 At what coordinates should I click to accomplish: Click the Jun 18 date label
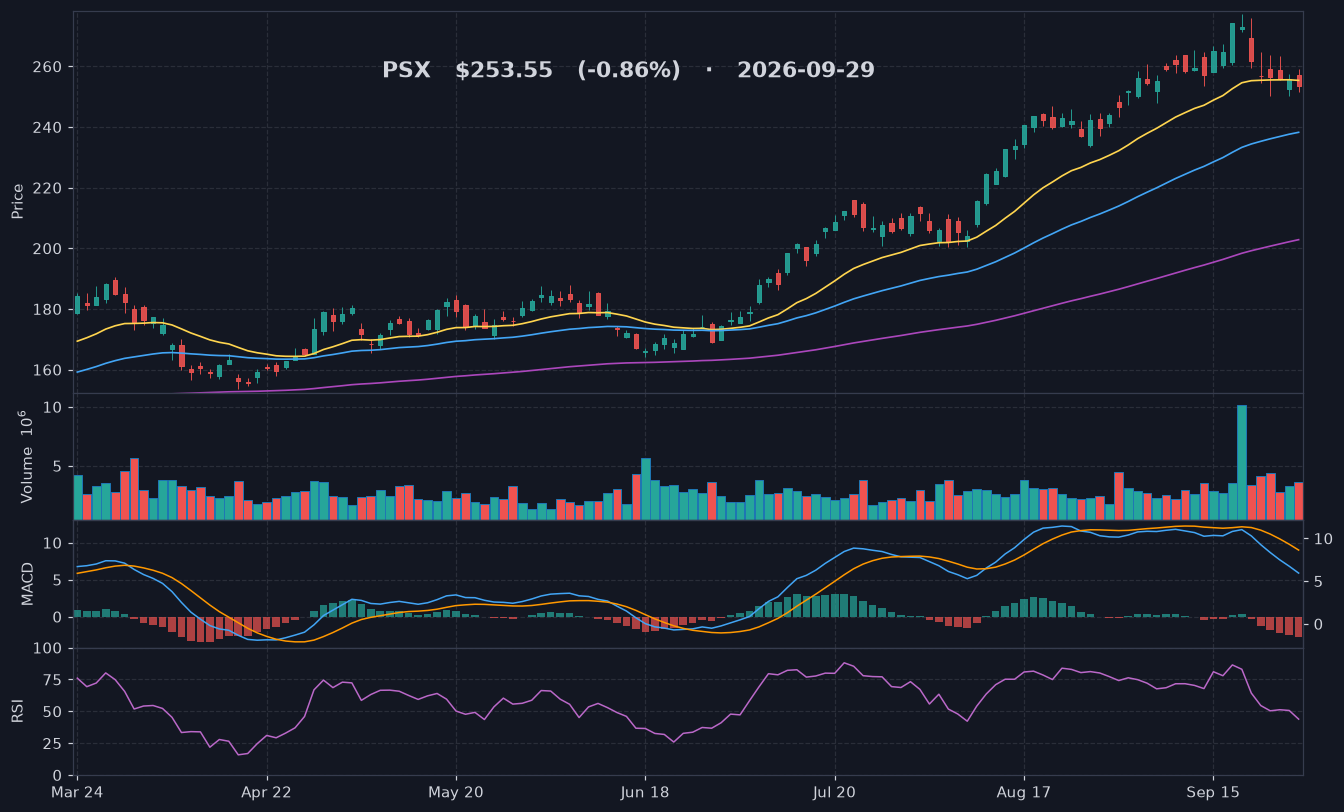(645, 792)
